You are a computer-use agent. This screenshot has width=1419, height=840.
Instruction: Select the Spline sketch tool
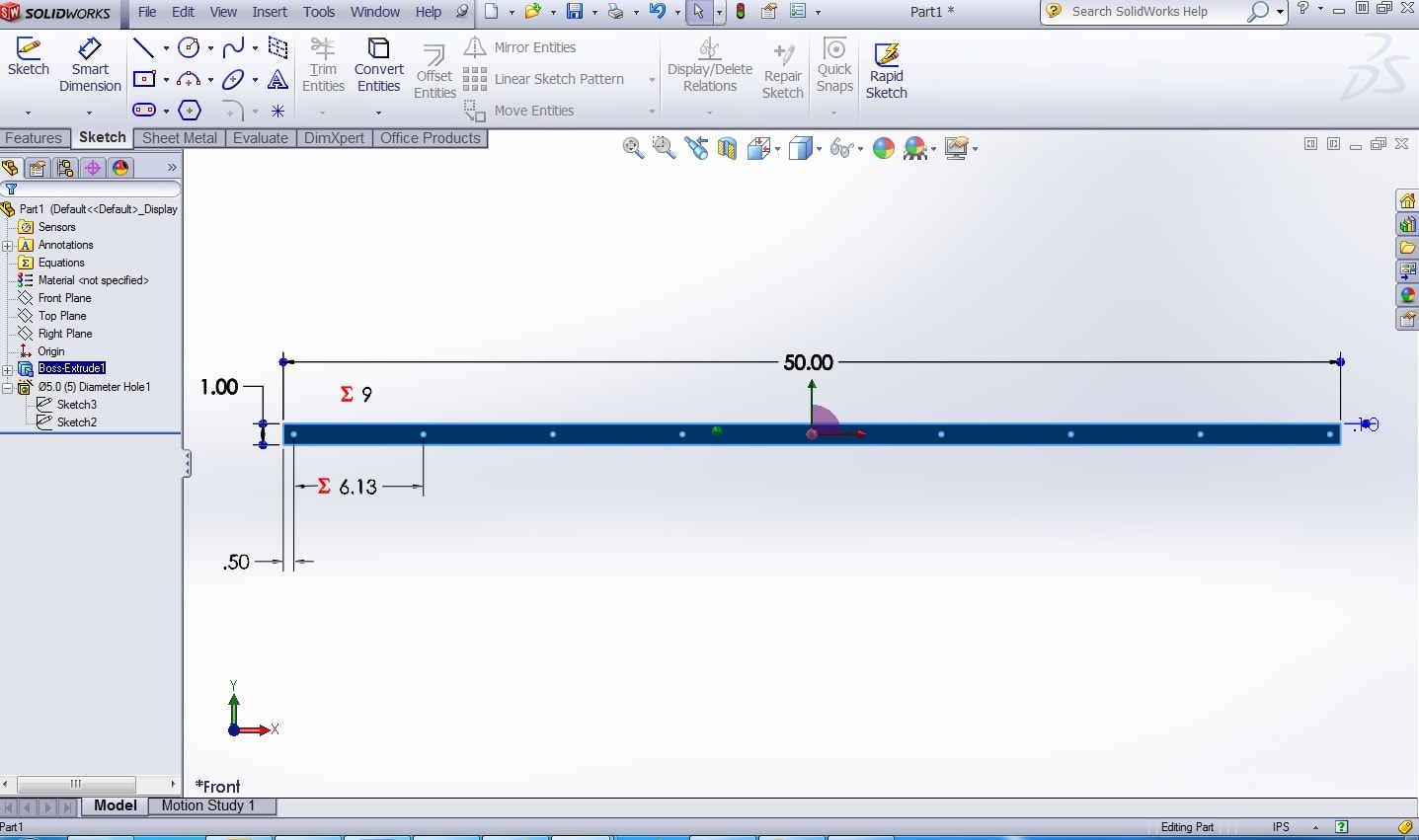234,47
